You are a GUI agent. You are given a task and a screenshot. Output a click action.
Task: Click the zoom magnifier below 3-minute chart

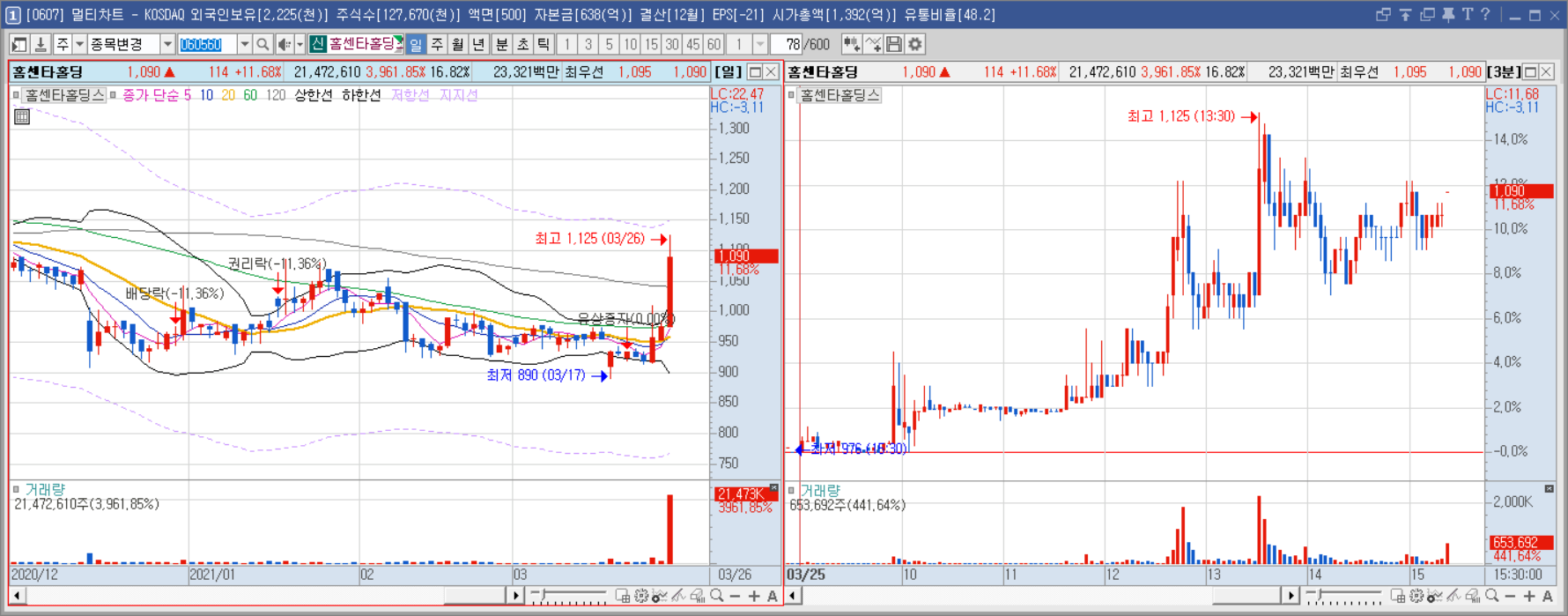point(1491,597)
